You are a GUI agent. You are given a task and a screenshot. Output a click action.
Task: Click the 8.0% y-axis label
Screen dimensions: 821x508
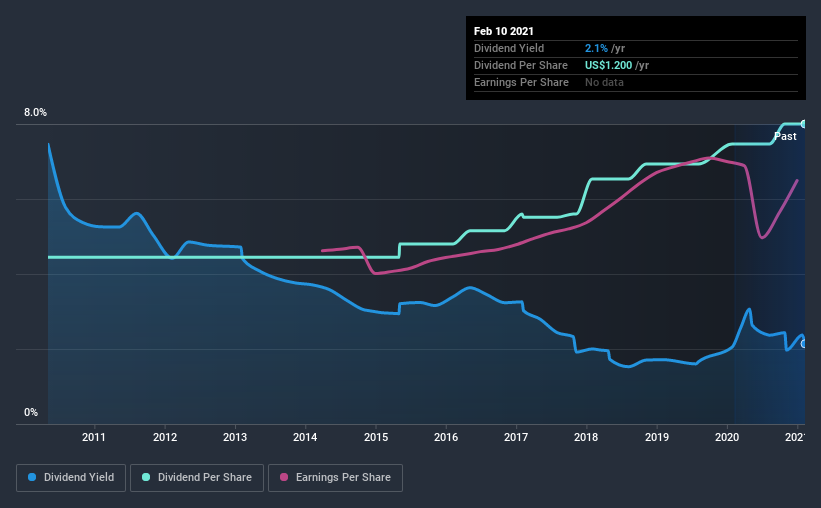click(x=35, y=113)
